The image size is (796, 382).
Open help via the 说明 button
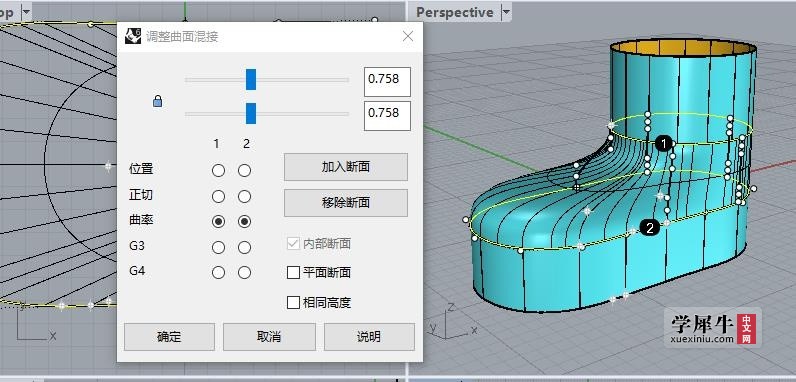tap(369, 337)
